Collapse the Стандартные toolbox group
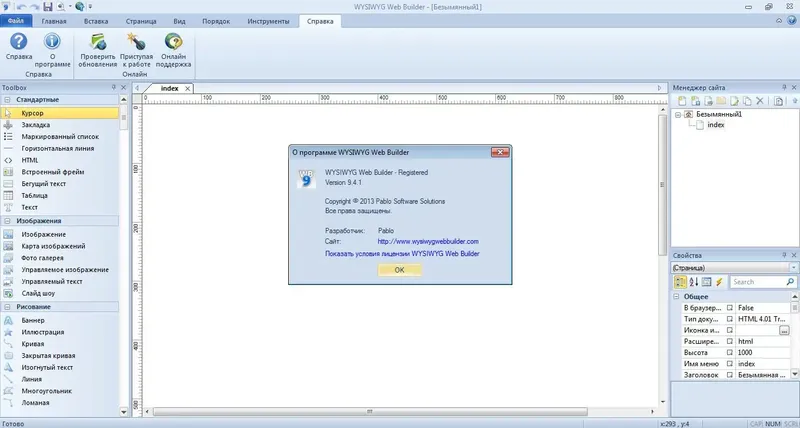Image resolution: width=800 pixels, height=428 pixels. (7, 100)
